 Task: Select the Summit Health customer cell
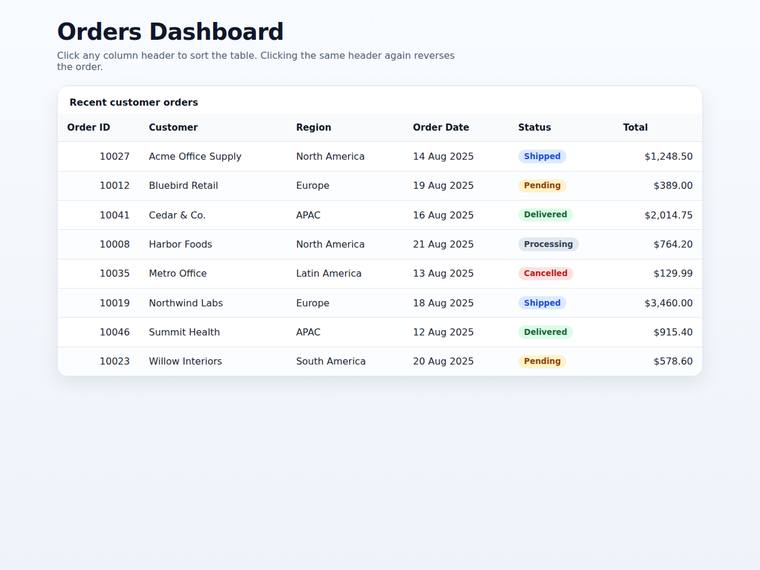pyautogui.click(x=213, y=332)
